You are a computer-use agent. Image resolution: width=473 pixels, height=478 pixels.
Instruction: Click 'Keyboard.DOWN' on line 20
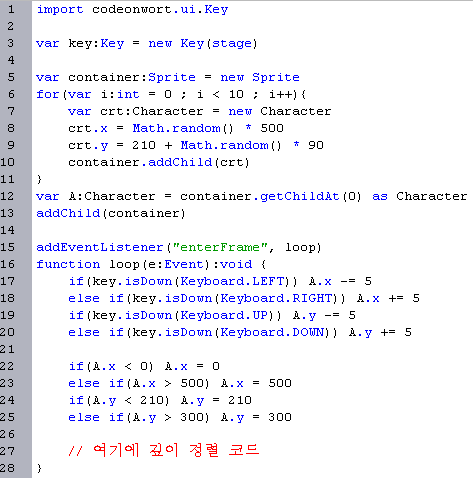click(x=273, y=332)
